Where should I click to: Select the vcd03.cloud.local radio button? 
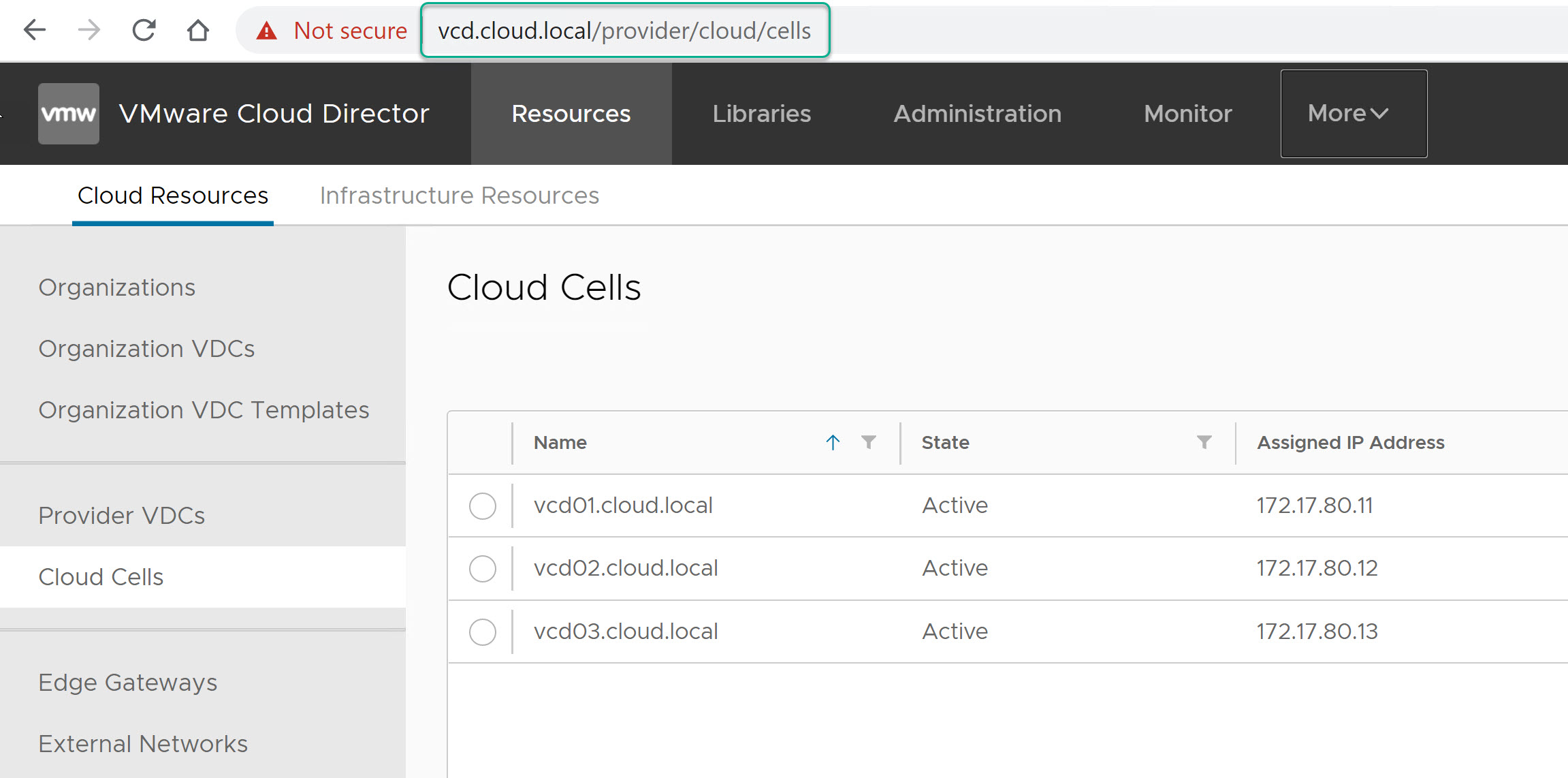tap(483, 632)
